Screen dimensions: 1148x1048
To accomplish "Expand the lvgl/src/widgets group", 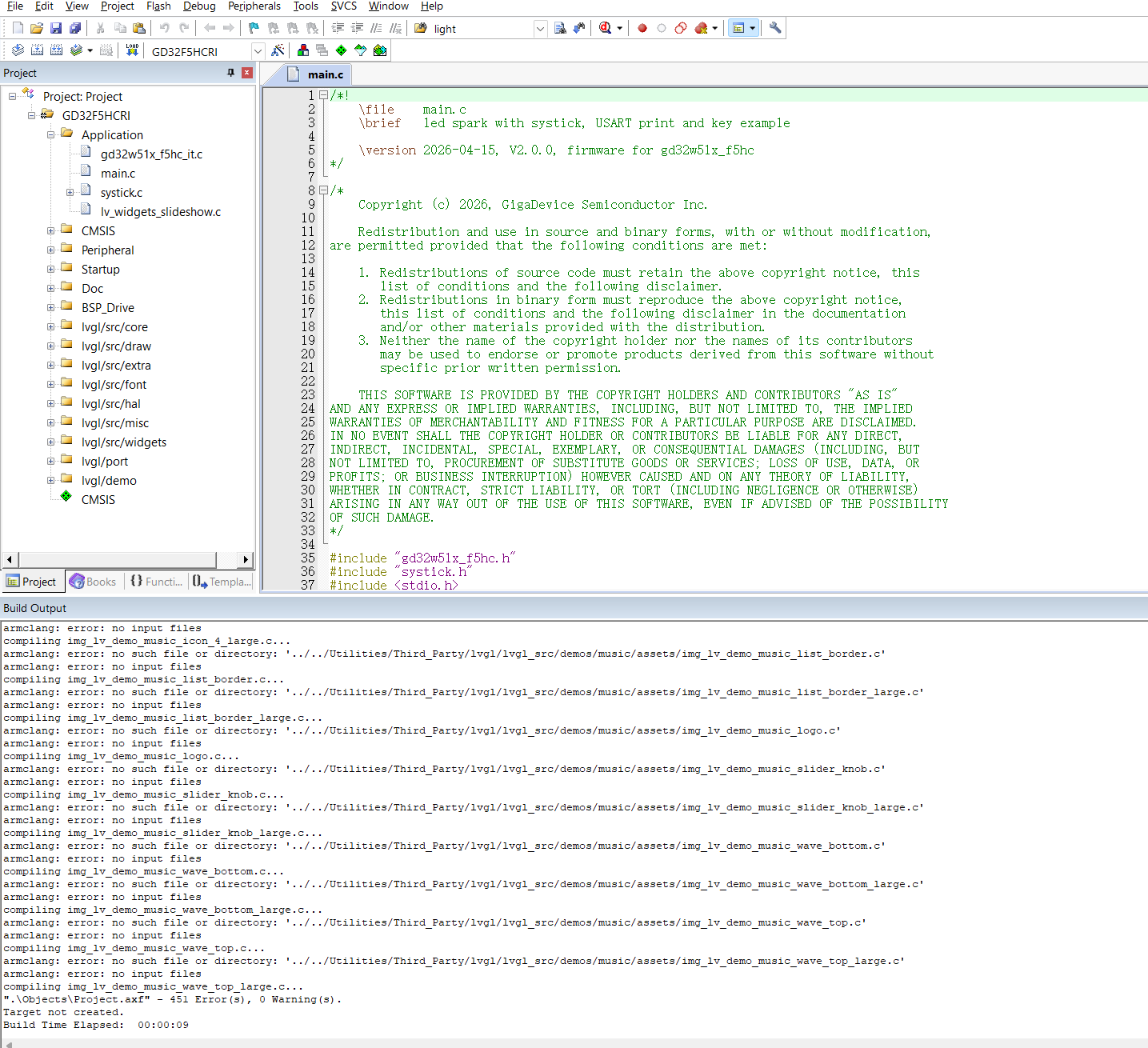I will tap(51, 442).
